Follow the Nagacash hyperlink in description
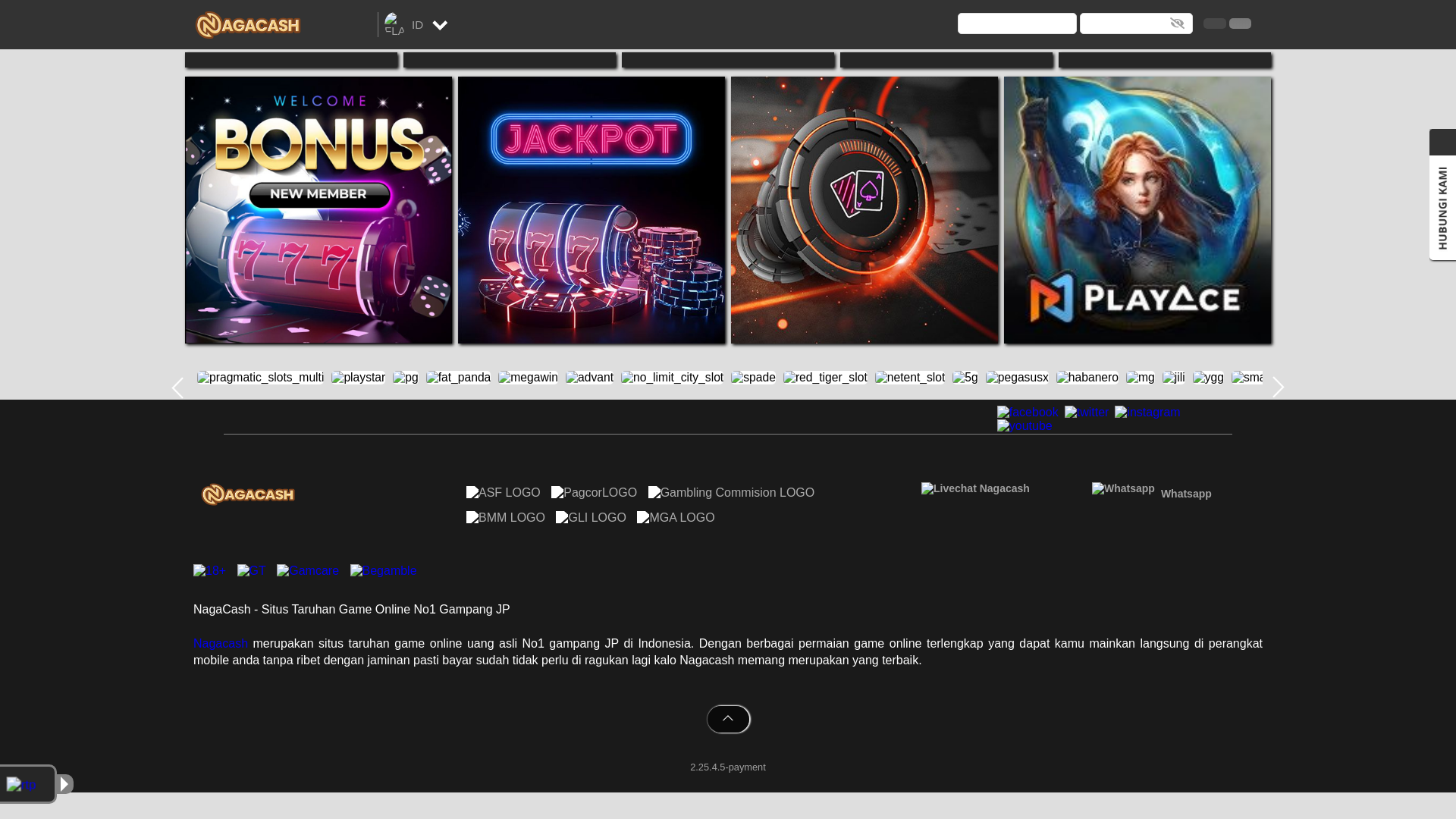Viewport: 1456px width, 819px height. (x=221, y=644)
